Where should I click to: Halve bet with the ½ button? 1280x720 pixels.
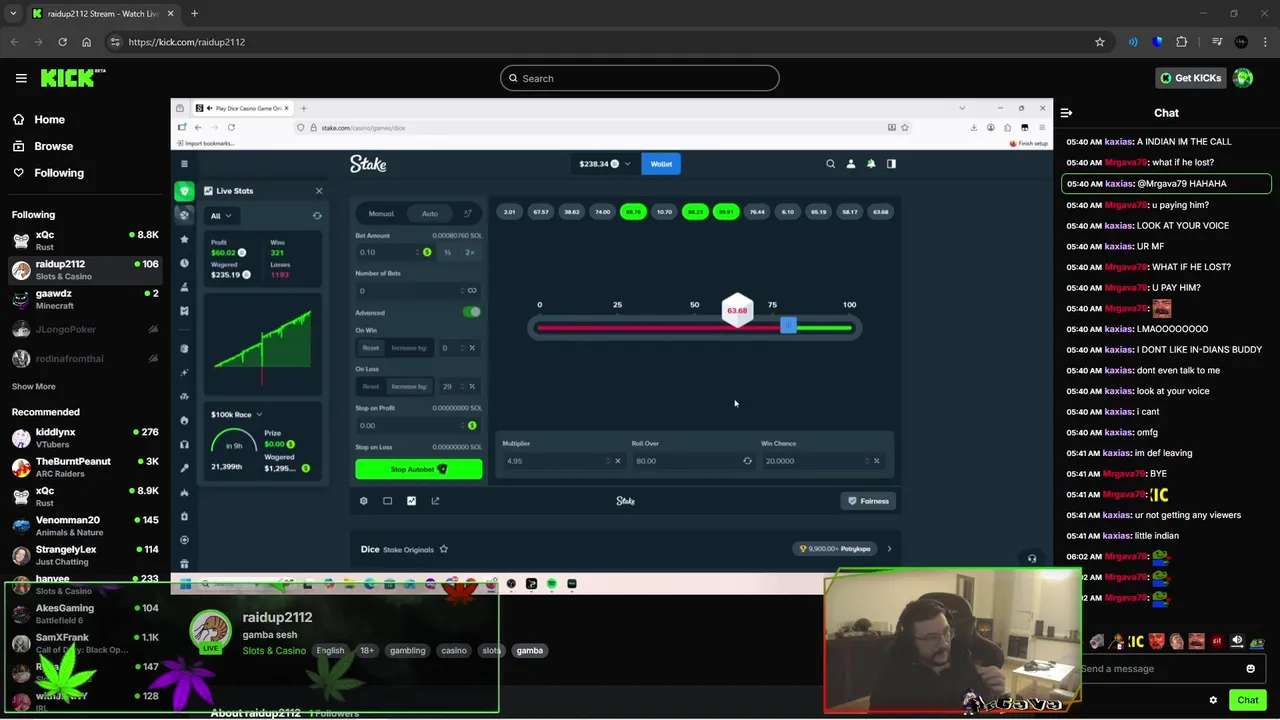447,252
